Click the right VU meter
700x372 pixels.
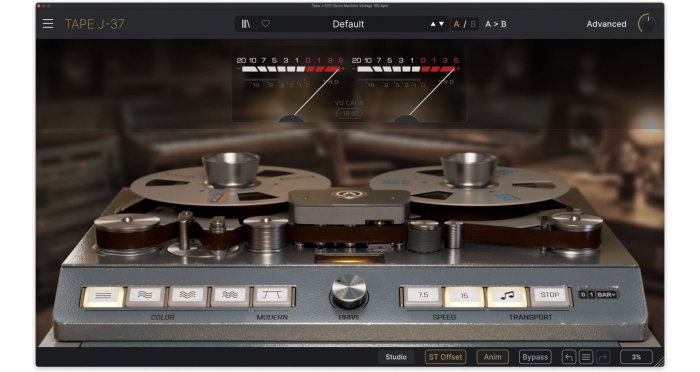[407, 88]
